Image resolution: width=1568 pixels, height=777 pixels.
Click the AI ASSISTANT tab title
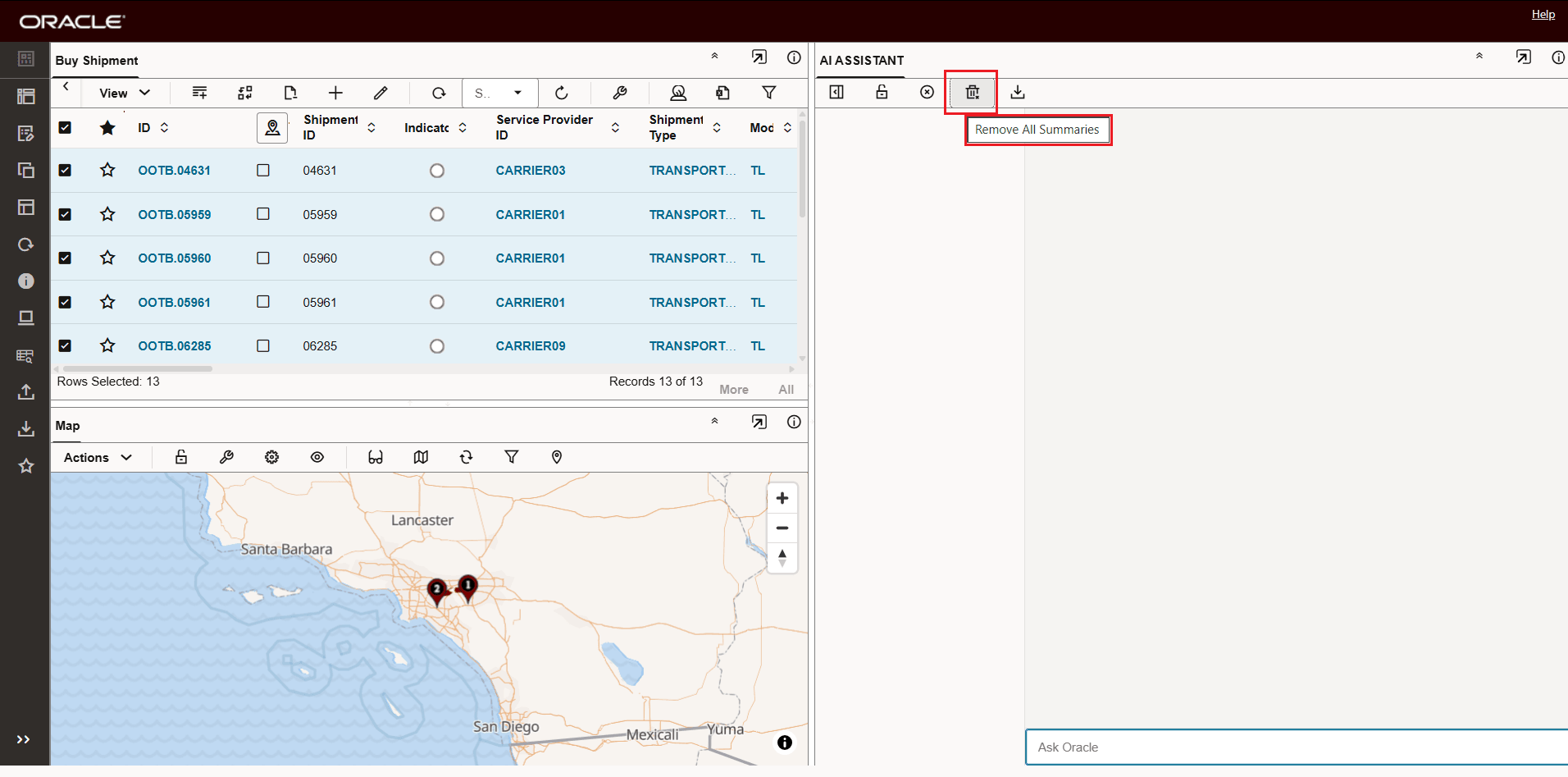862,61
